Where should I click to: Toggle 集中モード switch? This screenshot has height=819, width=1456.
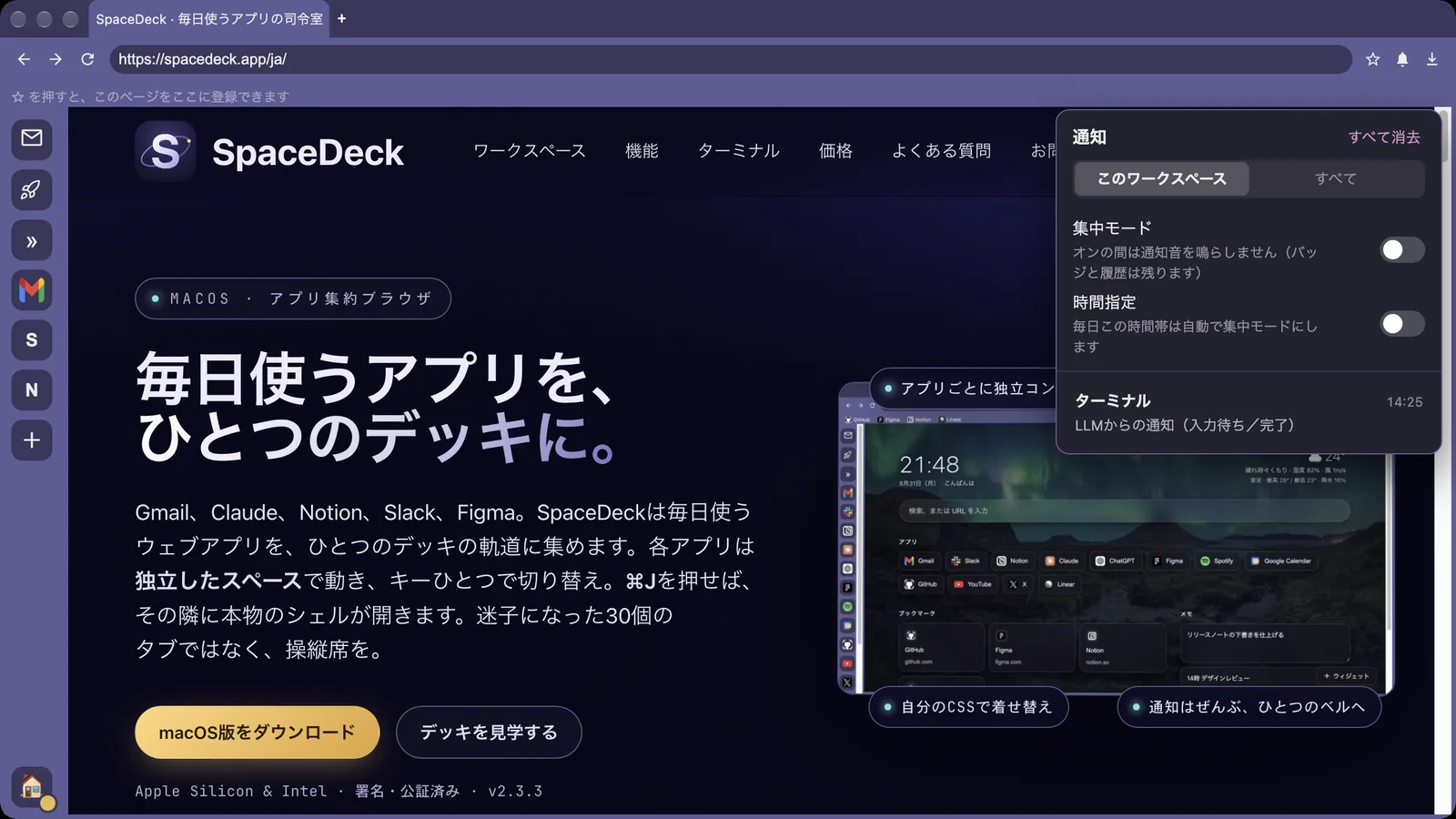click(1402, 250)
